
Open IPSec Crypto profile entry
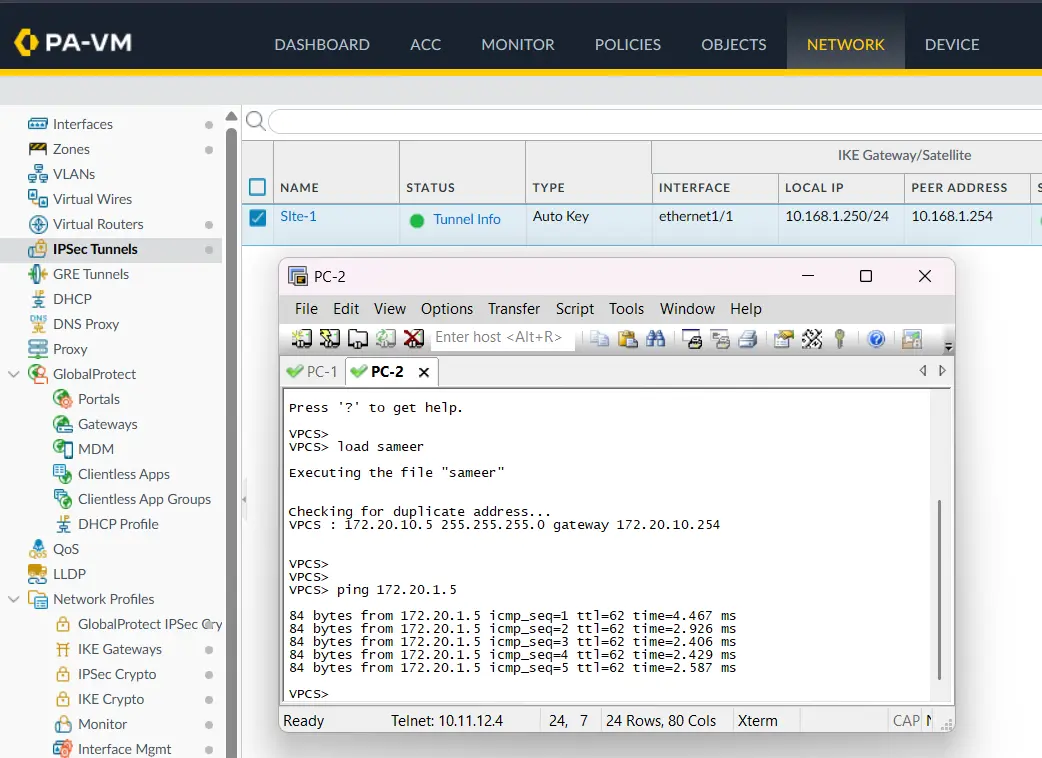tap(117, 674)
